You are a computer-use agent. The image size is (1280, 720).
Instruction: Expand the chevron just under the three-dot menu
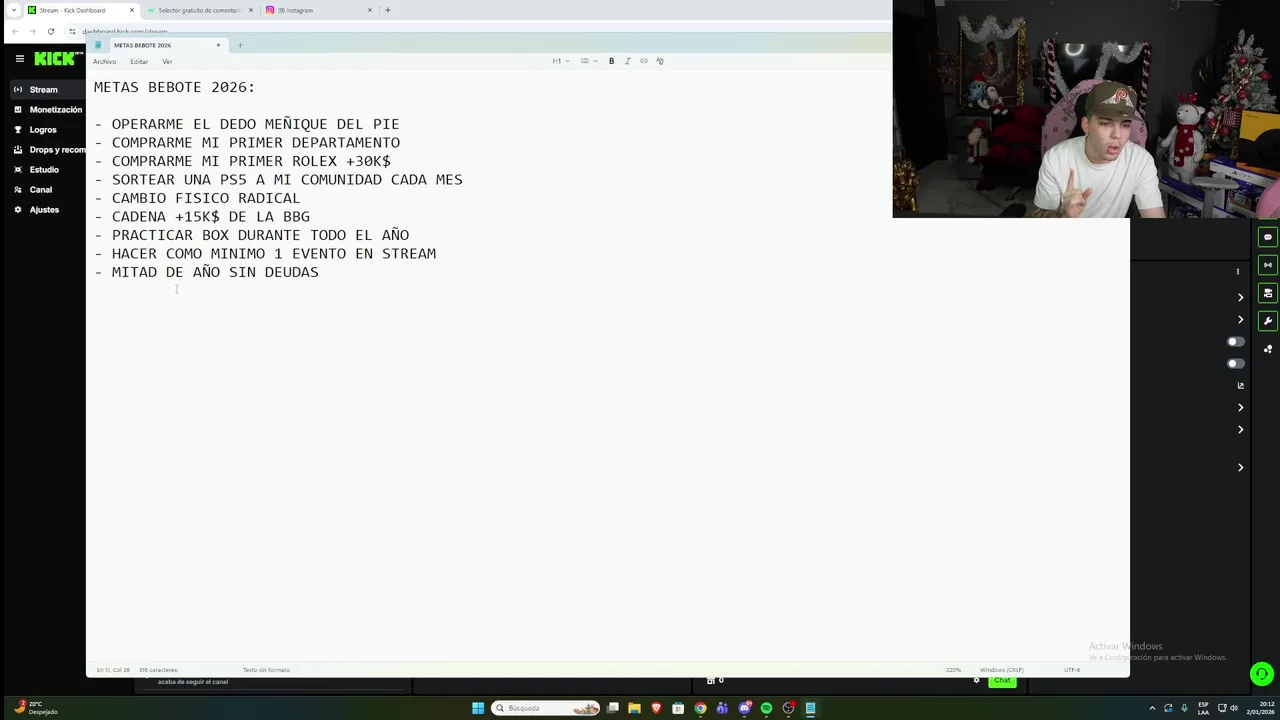1241,298
